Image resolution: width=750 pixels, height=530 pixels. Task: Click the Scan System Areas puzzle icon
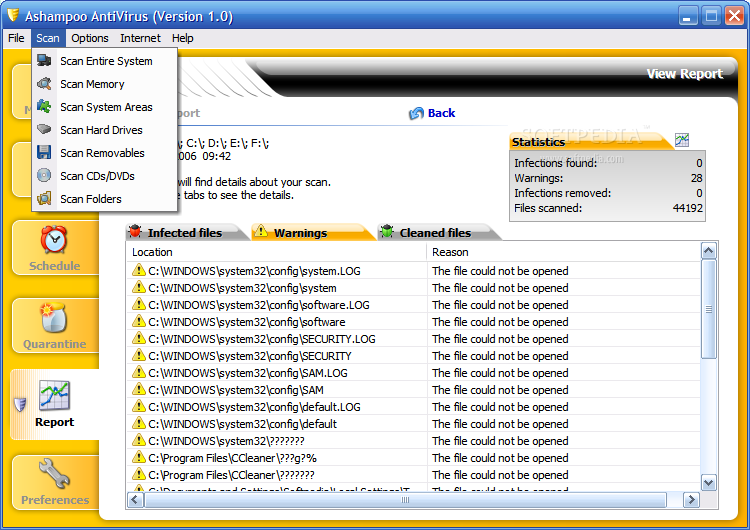pyautogui.click(x=44, y=106)
